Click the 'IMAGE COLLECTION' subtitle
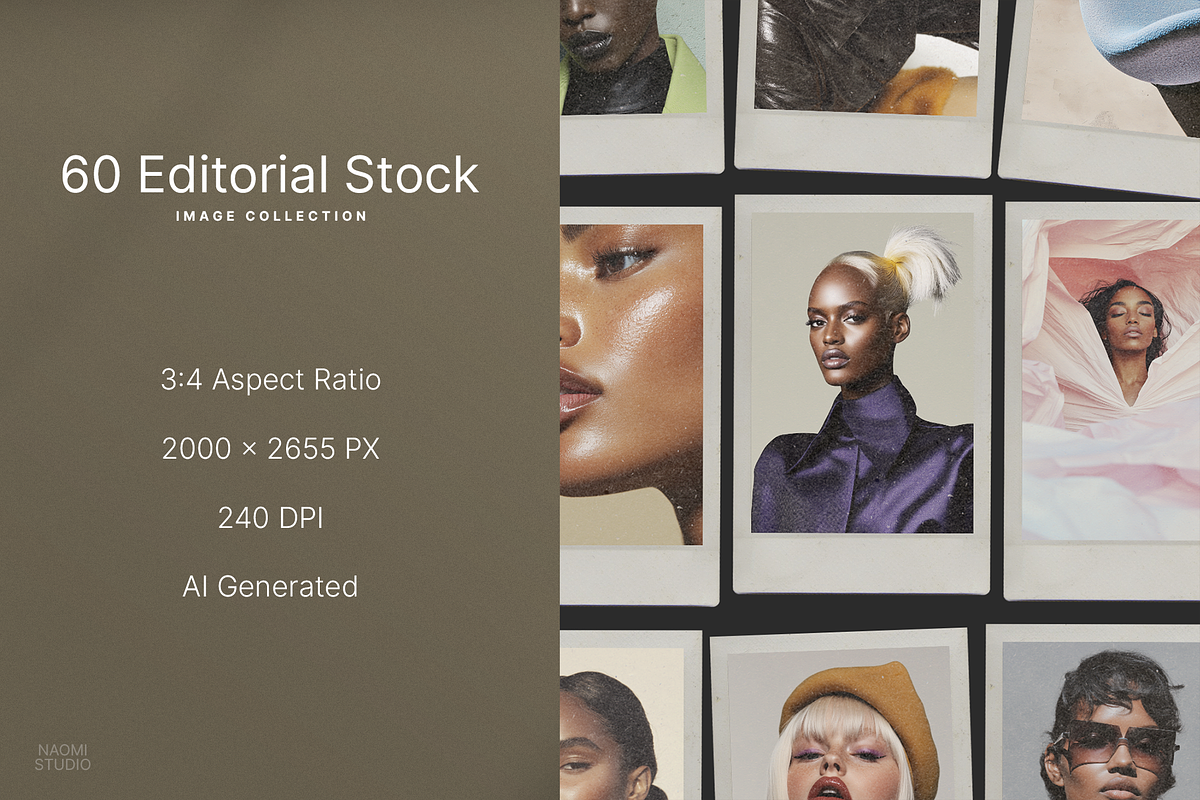Screen dimensions: 1200x800 [271, 216]
